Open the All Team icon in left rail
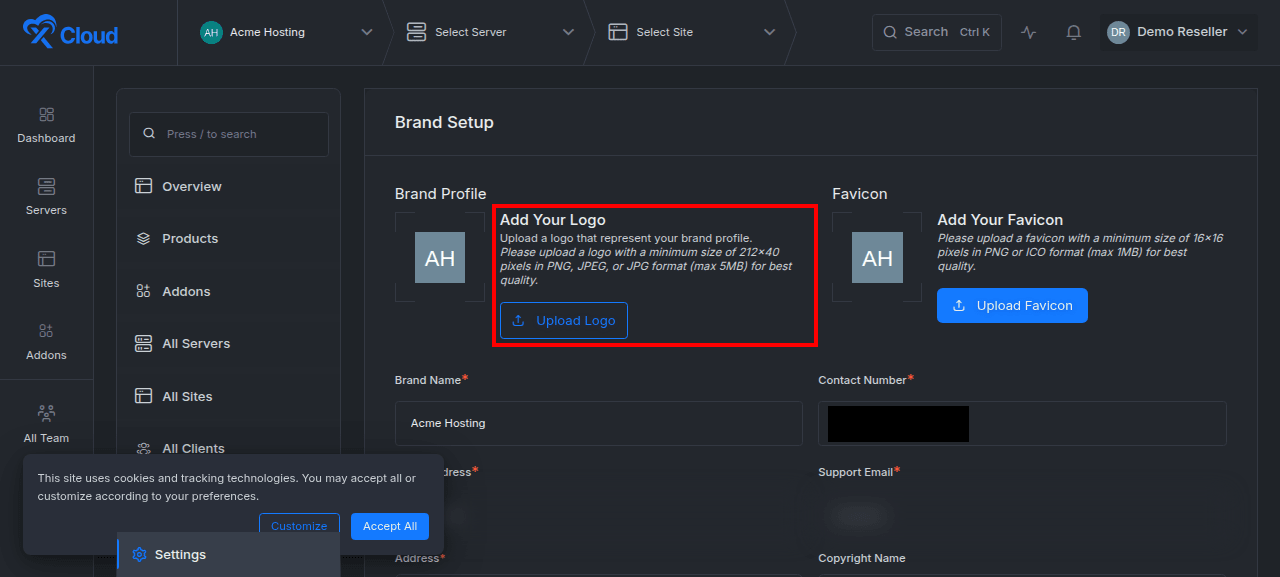The height and width of the screenshot is (577, 1280). coord(46,413)
